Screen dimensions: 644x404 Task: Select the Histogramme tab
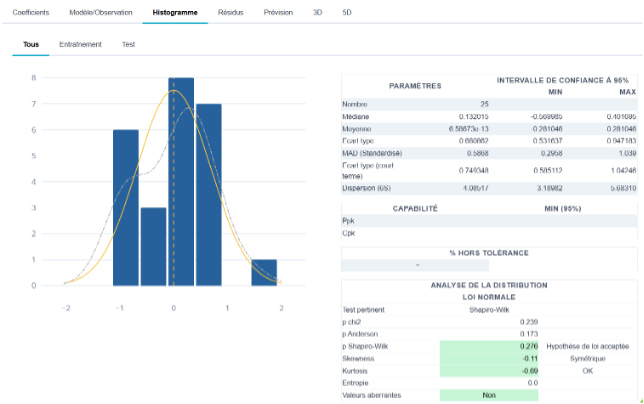[x=175, y=12]
